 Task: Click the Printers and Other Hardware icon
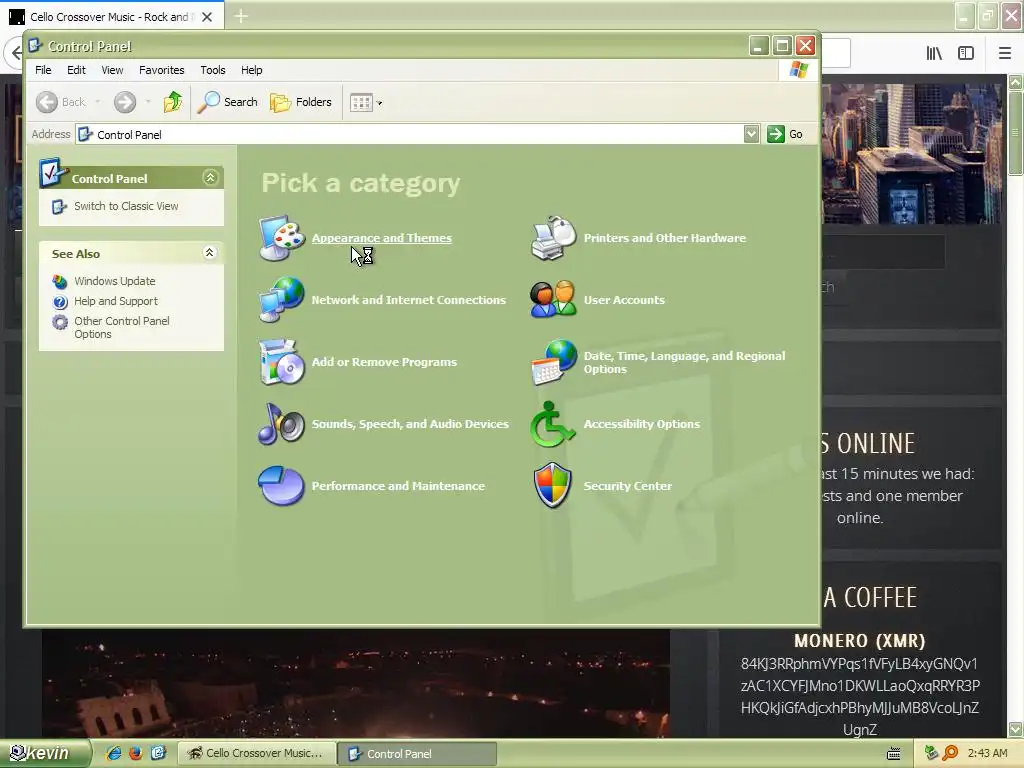click(553, 238)
